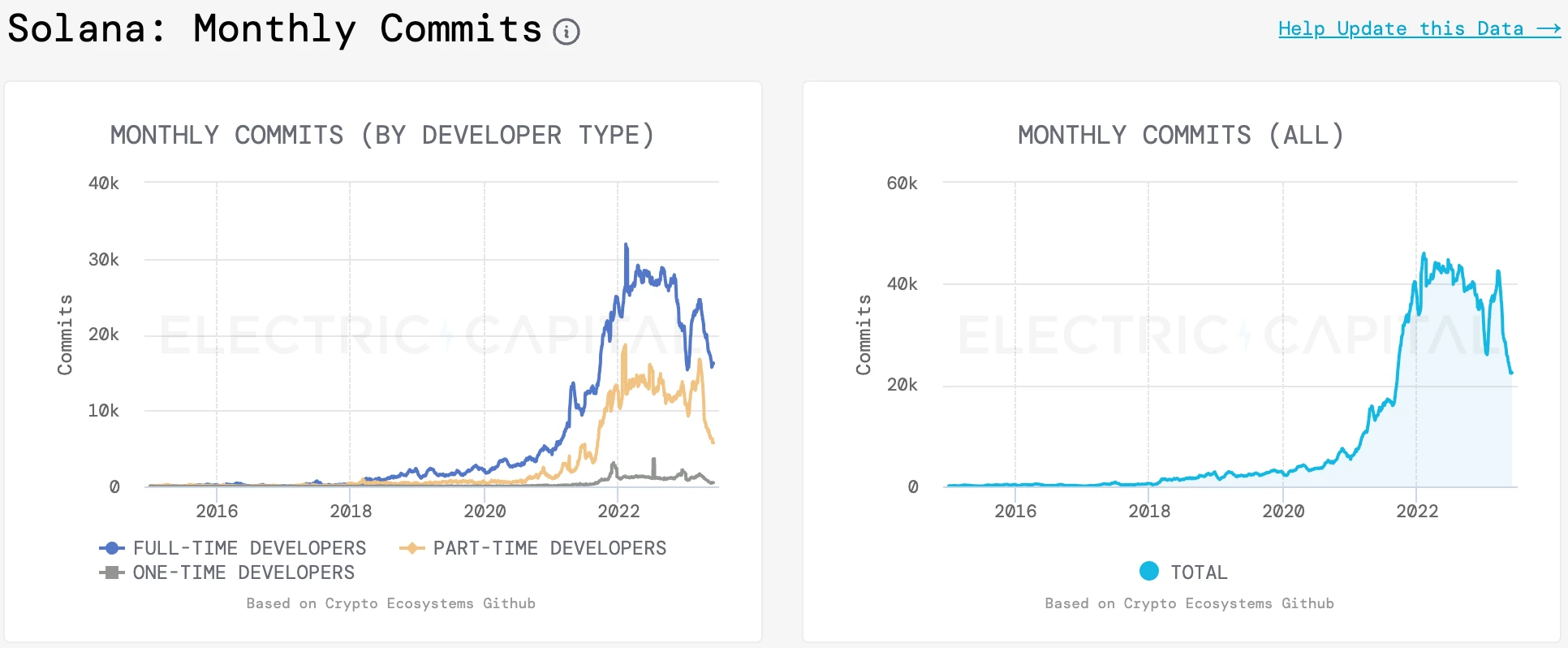Click the blue Full-Time Developers legend marker
The image size is (1568, 648).
(112, 548)
